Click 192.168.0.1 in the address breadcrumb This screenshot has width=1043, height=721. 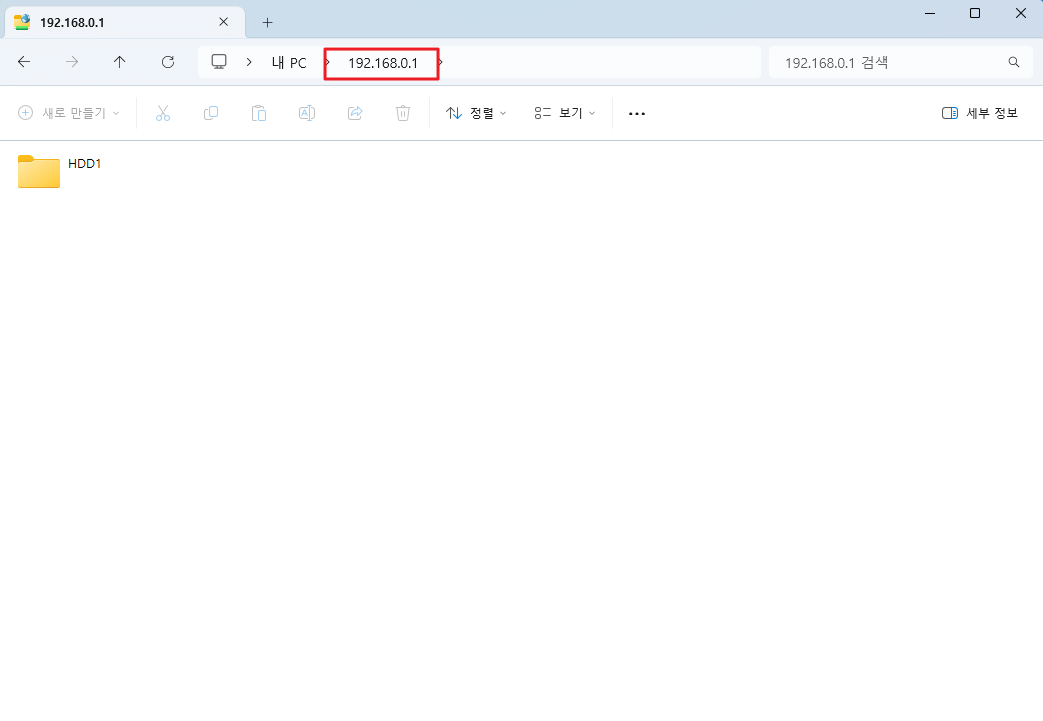click(x=381, y=62)
